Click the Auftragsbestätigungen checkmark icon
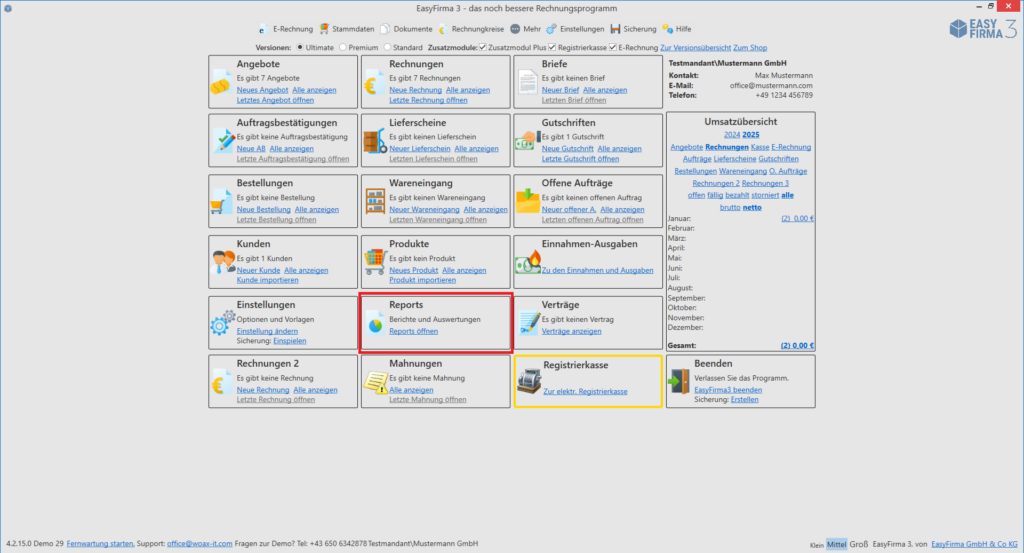Screen dimensions: 1024x553 [x=223, y=141]
